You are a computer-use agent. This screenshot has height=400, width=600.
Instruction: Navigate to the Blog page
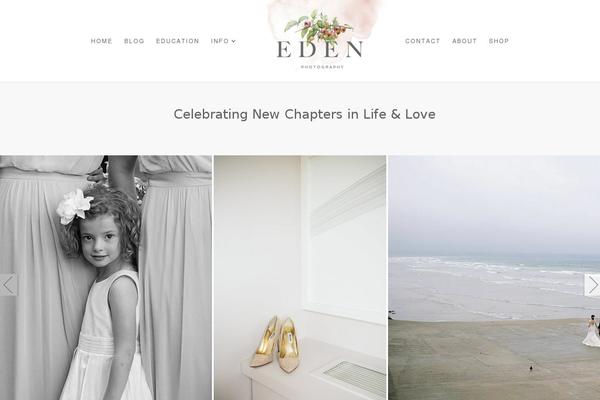pyautogui.click(x=134, y=41)
